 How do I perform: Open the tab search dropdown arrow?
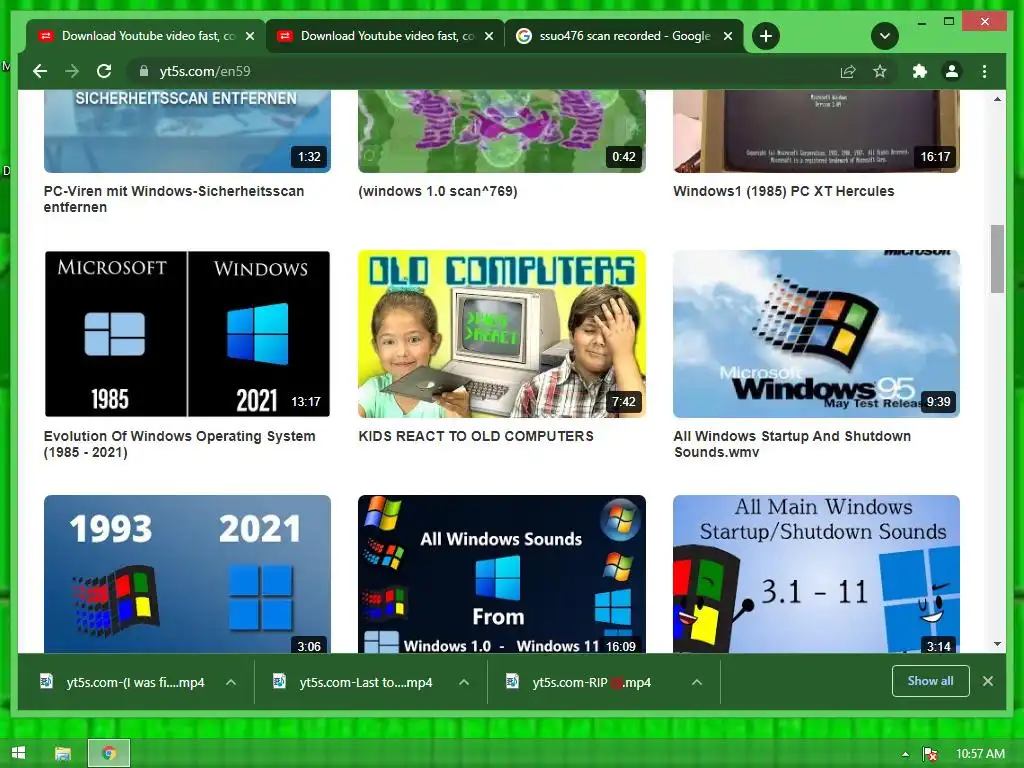(885, 36)
